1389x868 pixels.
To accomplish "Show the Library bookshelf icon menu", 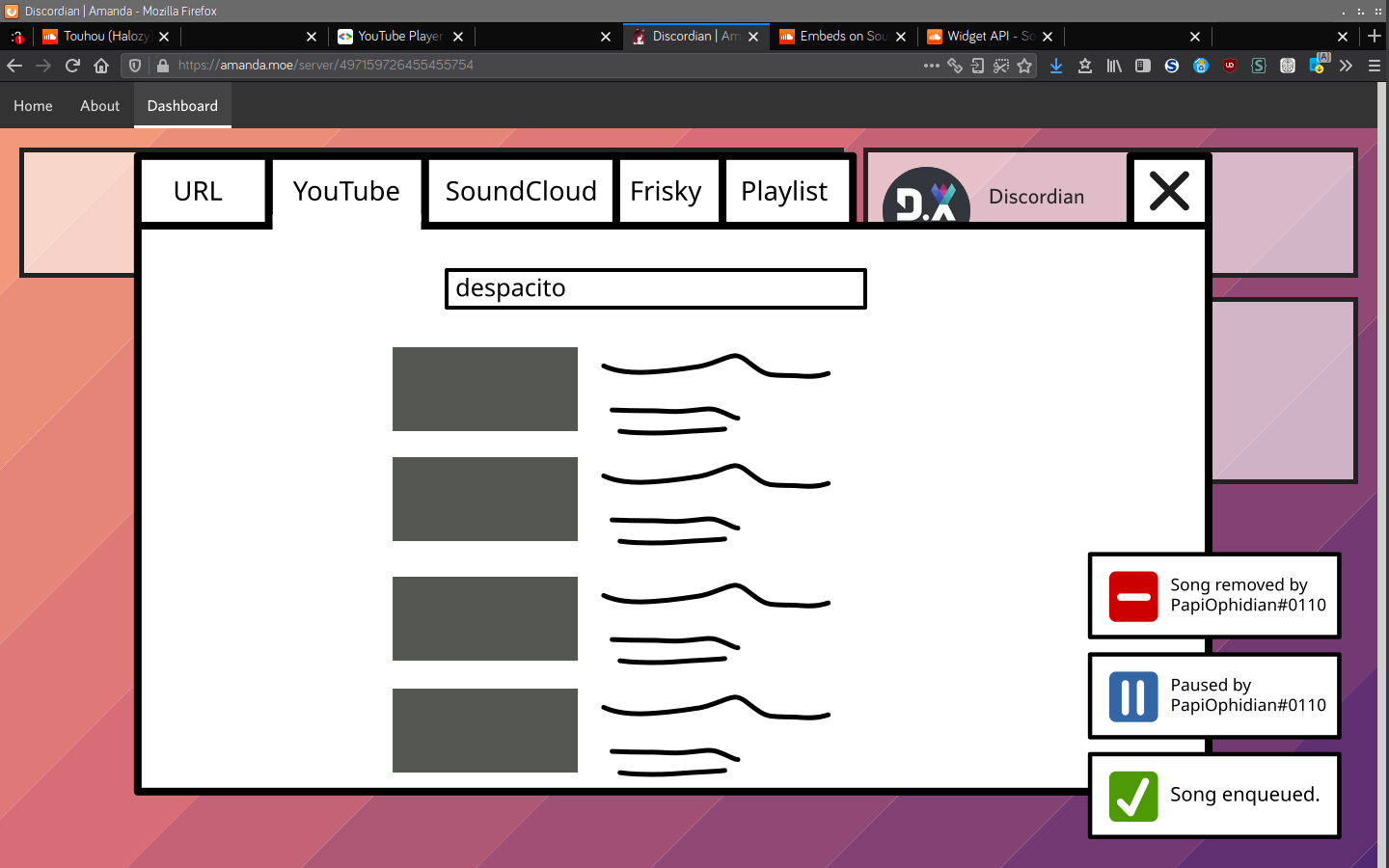I will [1114, 66].
